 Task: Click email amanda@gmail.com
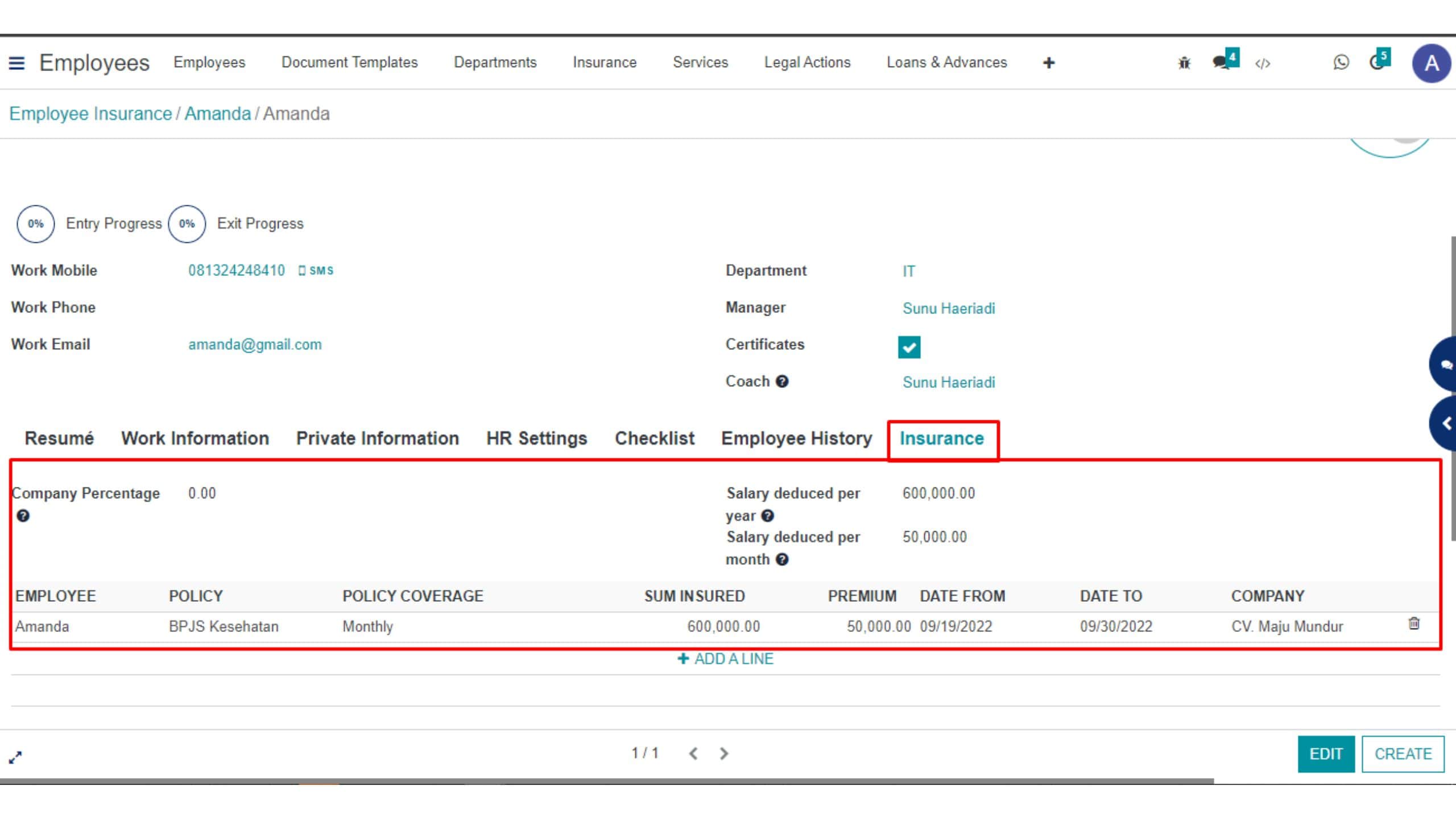pyautogui.click(x=255, y=345)
